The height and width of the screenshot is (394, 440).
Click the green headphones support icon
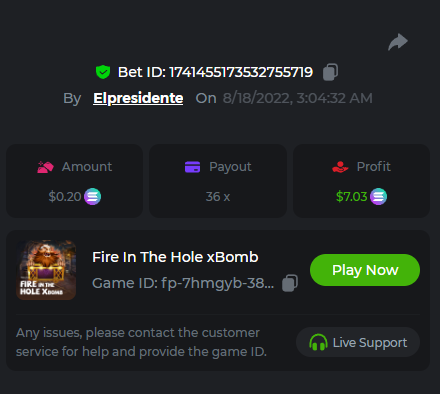coord(318,342)
